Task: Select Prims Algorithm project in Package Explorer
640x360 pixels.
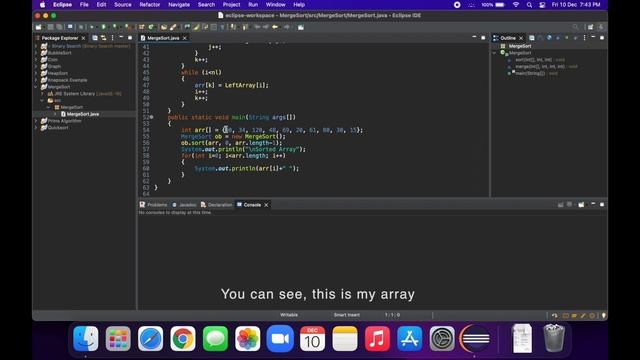Action: [64, 121]
